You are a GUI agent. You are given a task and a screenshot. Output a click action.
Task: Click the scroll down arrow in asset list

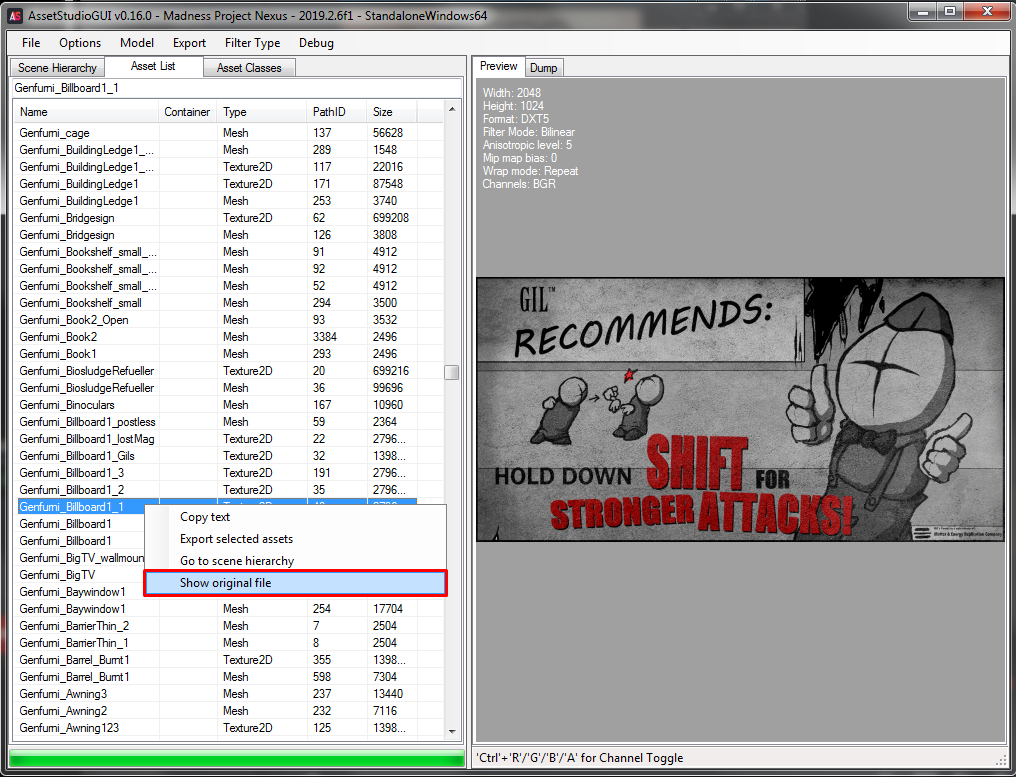pyautogui.click(x=452, y=732)
